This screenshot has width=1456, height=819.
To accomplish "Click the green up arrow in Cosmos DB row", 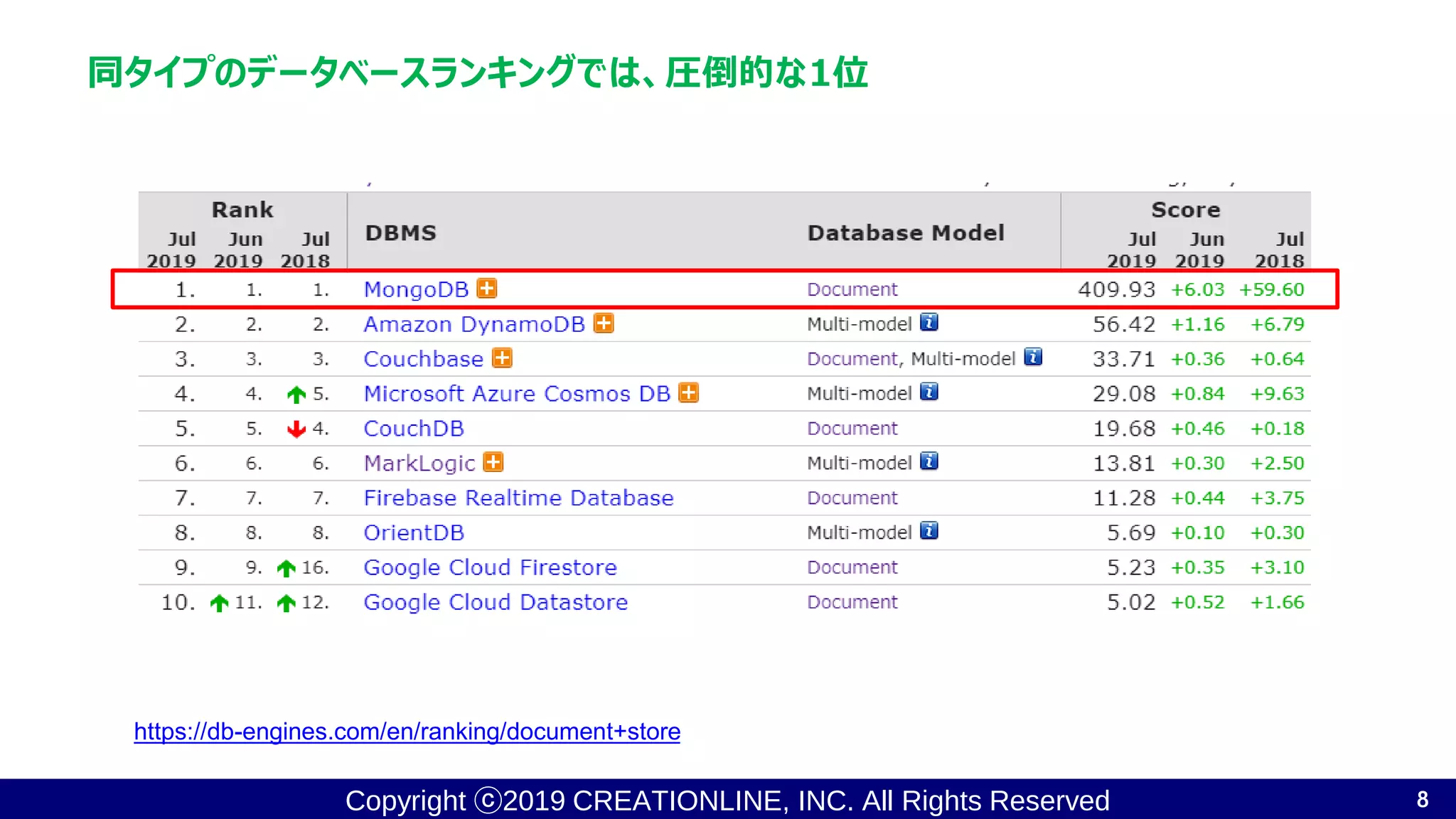I will point(296,395).
